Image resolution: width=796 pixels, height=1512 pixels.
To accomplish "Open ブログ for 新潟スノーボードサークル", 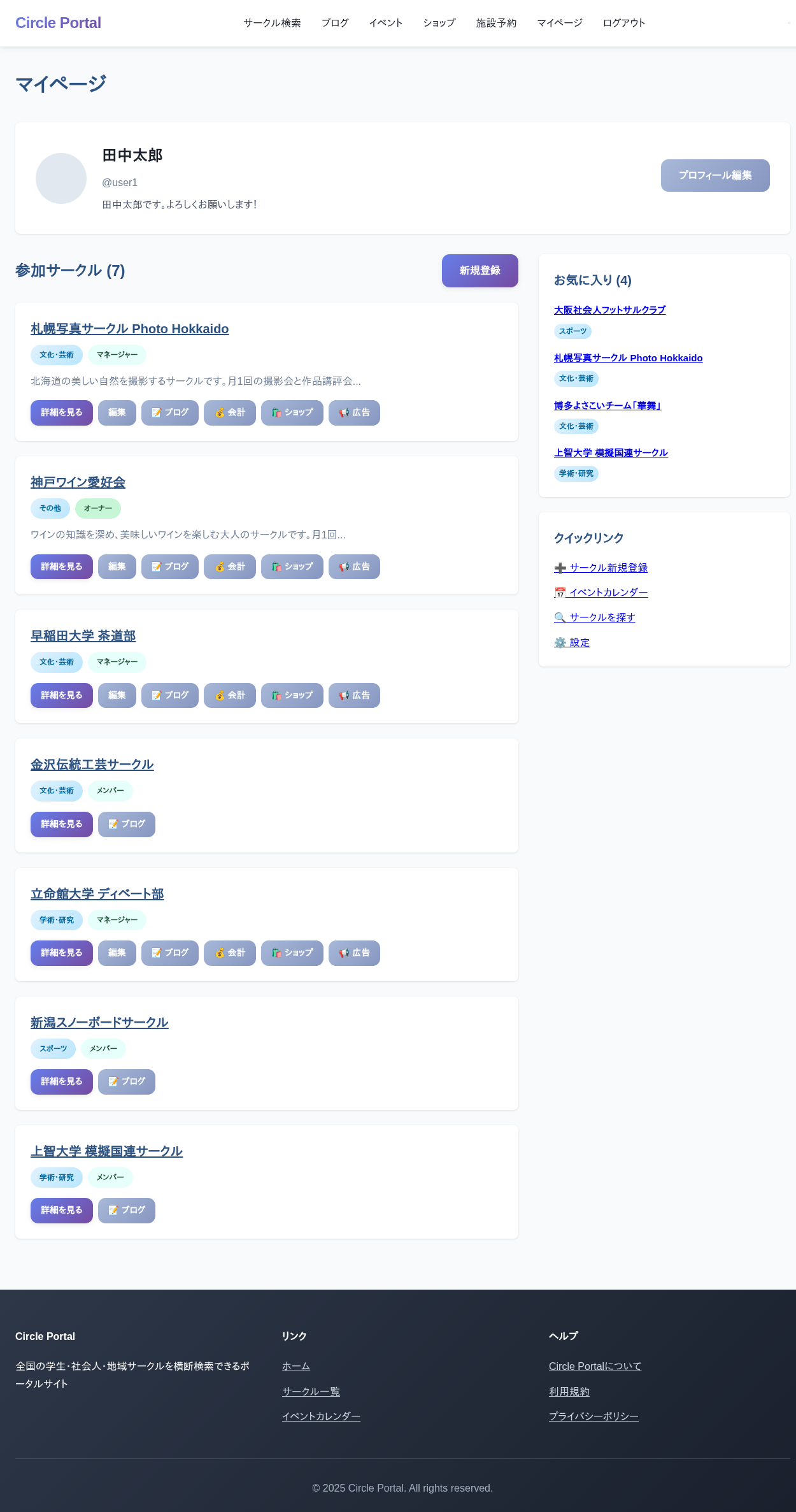I will 127,1082.
